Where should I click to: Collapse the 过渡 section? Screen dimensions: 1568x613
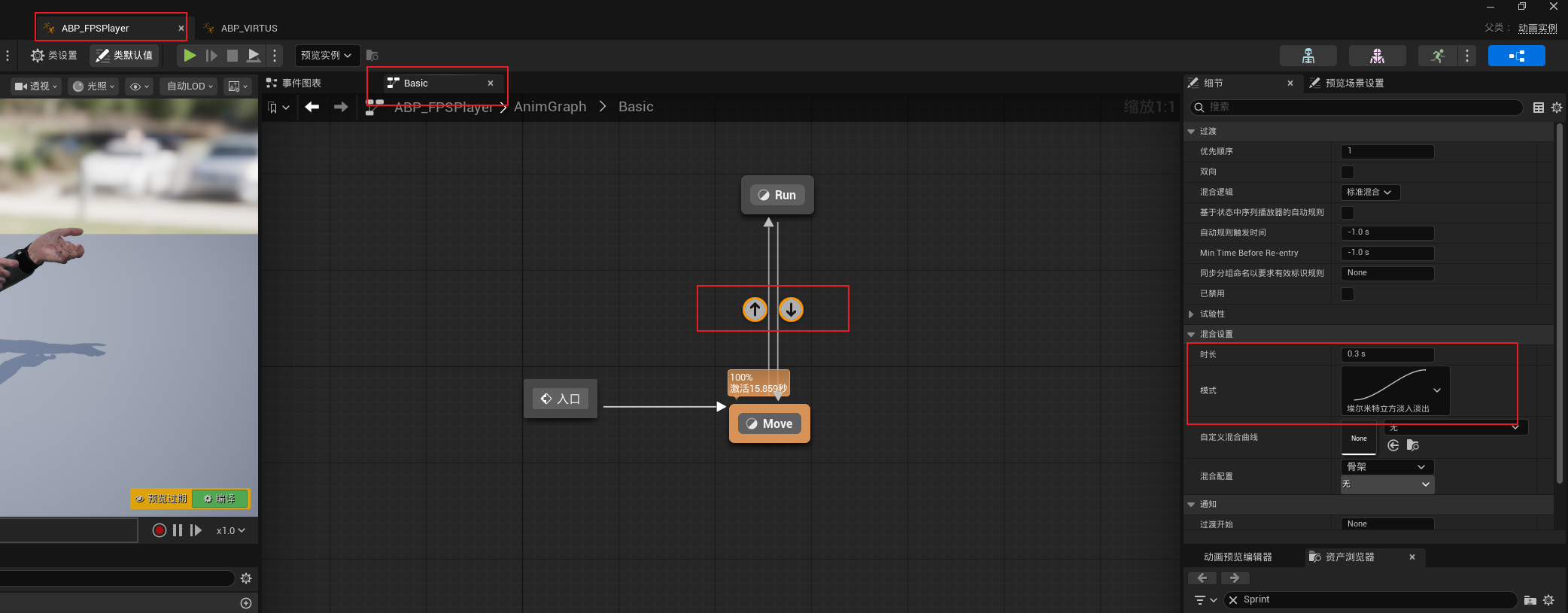point(1191,132)
